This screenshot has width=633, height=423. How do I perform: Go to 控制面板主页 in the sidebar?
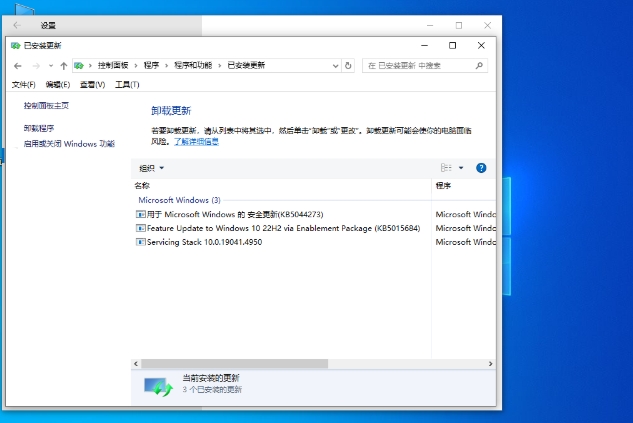[x=46, y=105]
